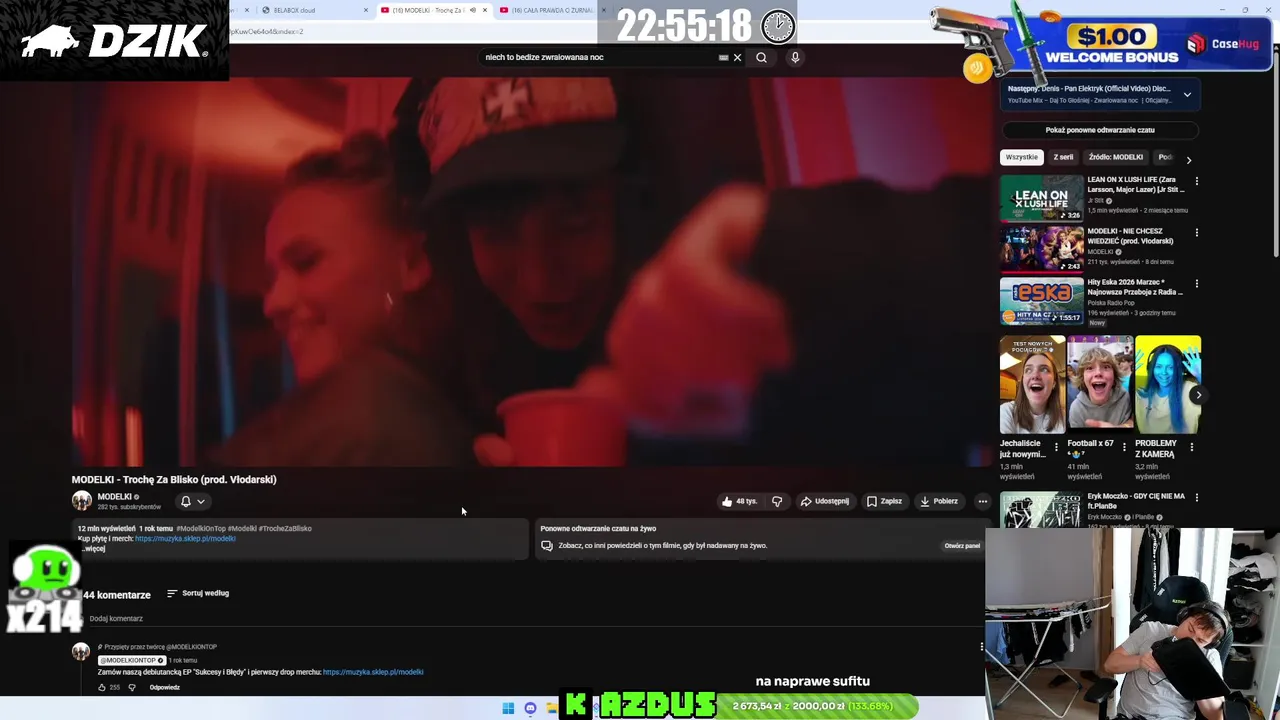Open the Jechaliście już nowymi Short
The image size is (1280, 720).
pyautogui.click(x=1032, y=384)
